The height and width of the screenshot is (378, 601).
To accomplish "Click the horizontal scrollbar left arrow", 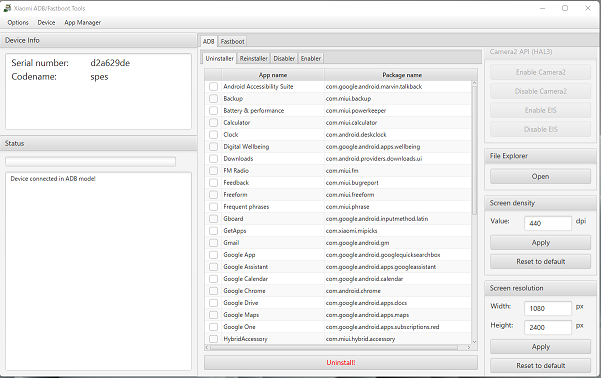I will point(207,347).
